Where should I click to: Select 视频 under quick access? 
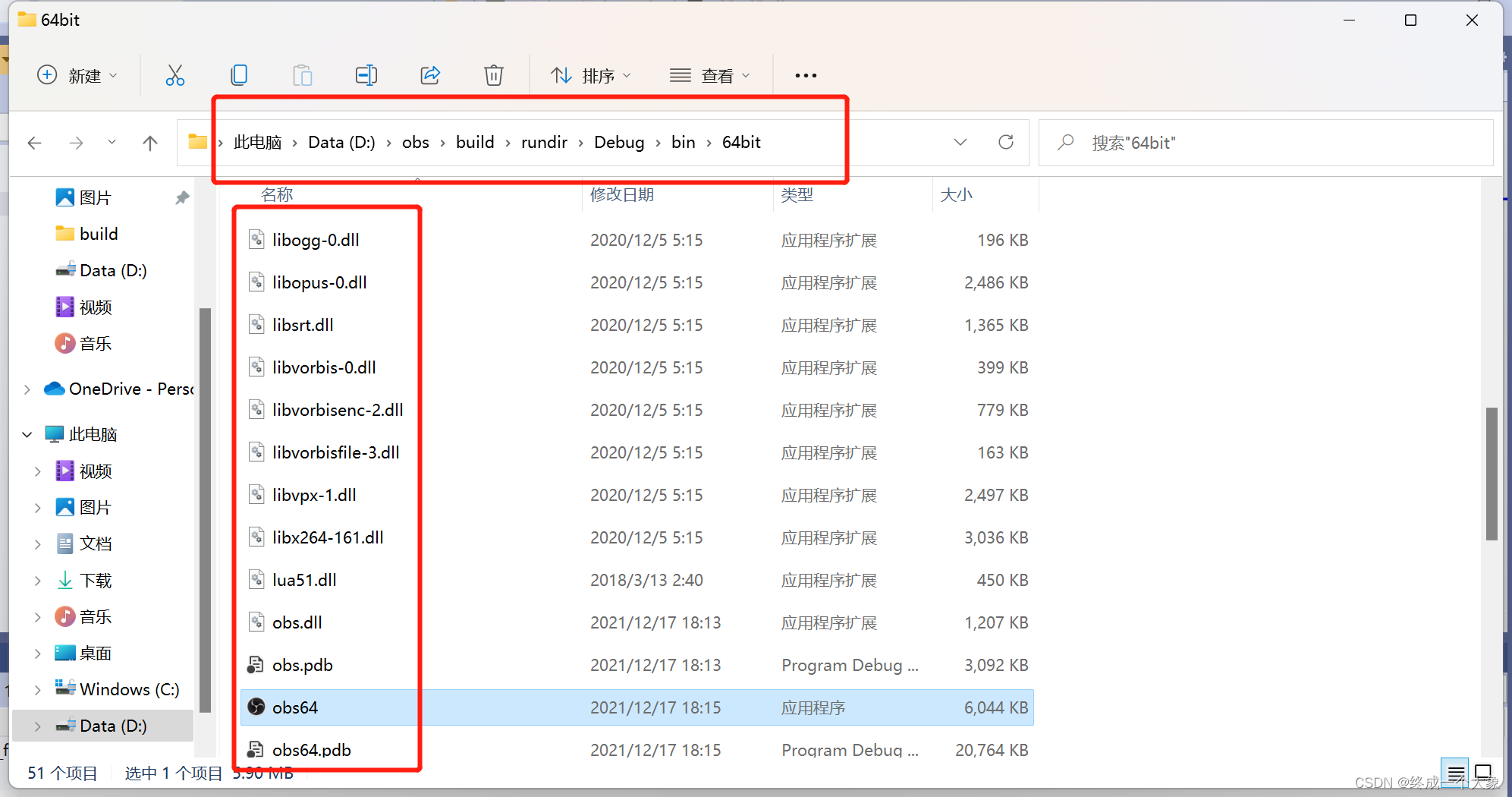pos(96,307)
